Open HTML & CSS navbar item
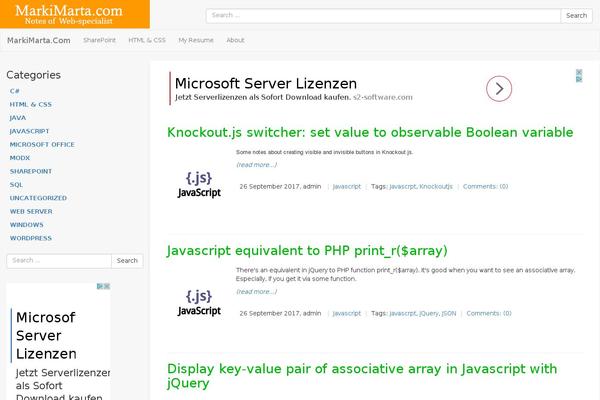Viewport: 600px width, 400px height. click(147, 40)
